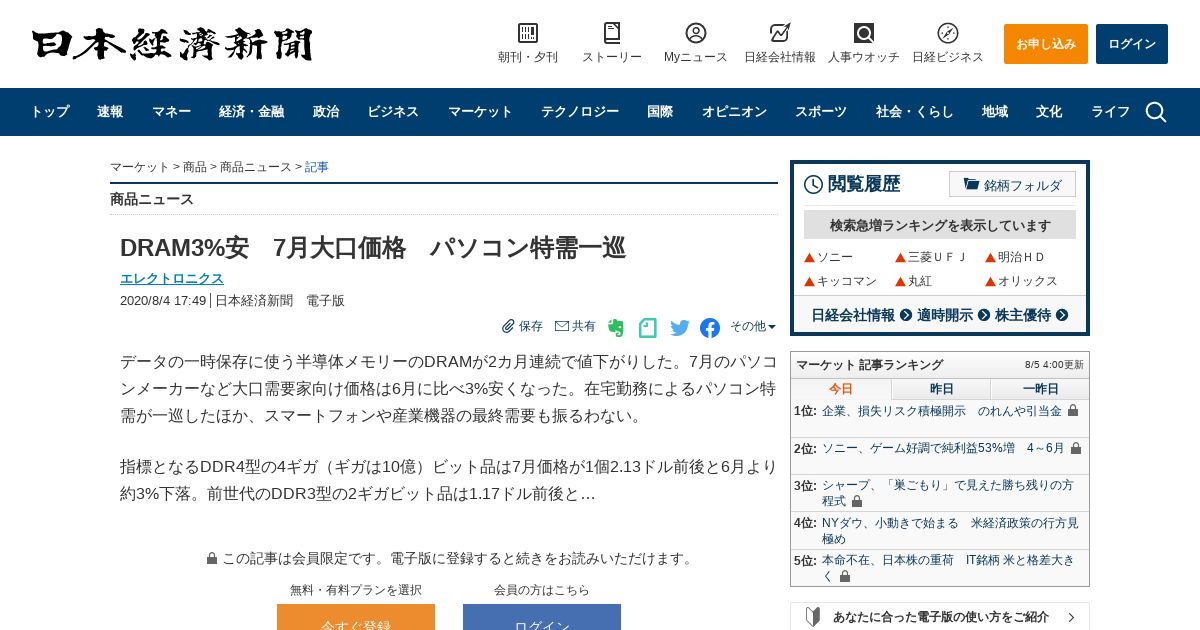Image resolution: width=1200 pixels, height=630 pixels.
Task: Click the Nikkei logo 日本経済新聞
Action: (172, 44)
